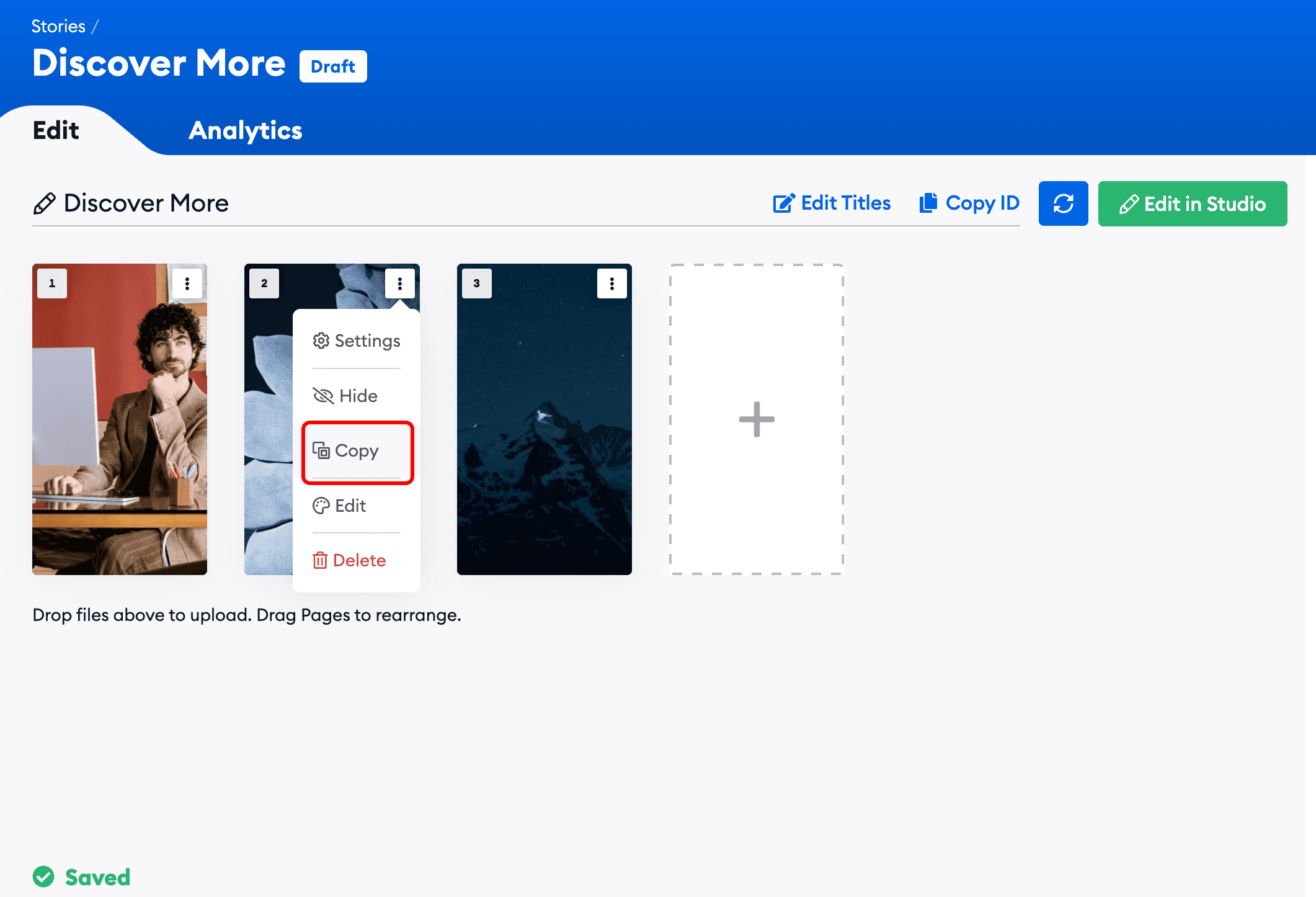
Task: Click pencil icon beside Discover More title
Action: point(44,203)
